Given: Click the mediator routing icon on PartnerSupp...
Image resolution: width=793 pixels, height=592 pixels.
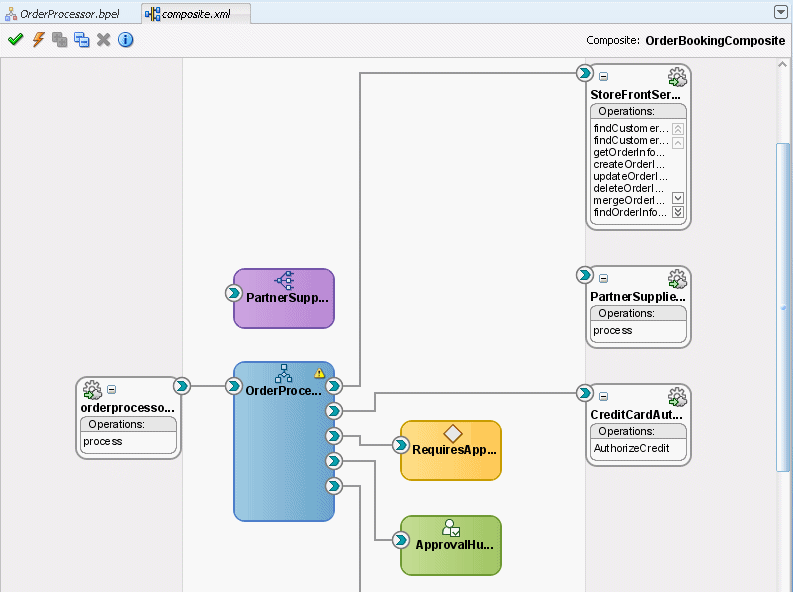Looking at the screenshot, I should pos(284,280).
